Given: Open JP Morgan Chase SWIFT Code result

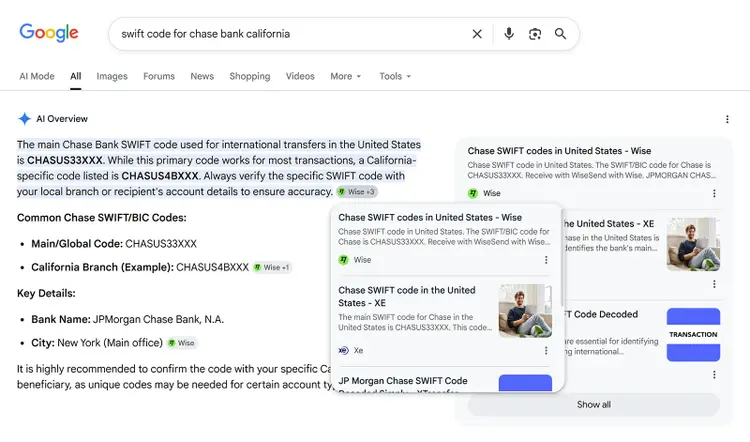Looking at the screenshot, I should point(403,381).
